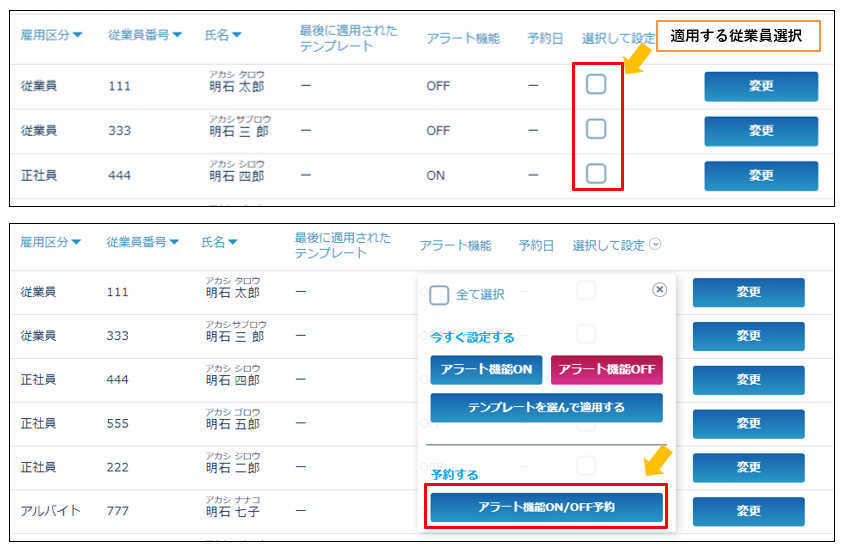Image resolution: width=842 pixels, height=549 pixels.
Task: Click 変更 for employee 444 in upper table
Action: tap(761, 176)
